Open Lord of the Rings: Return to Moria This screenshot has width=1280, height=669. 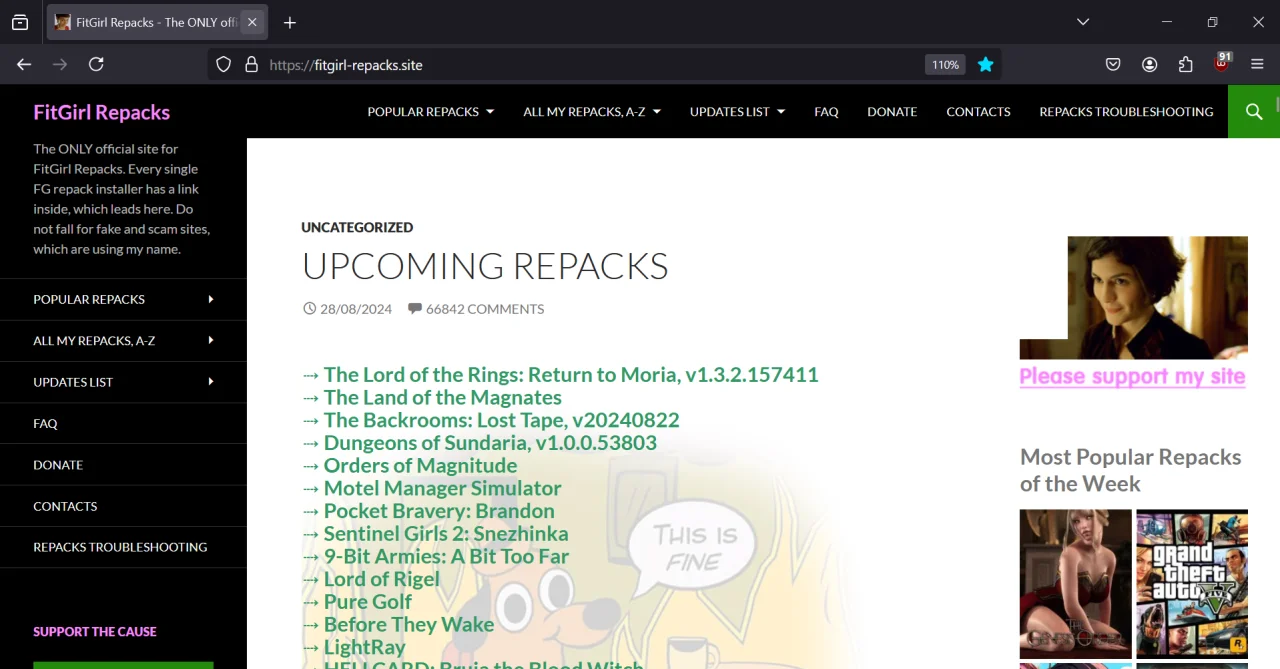coord(571,375)
